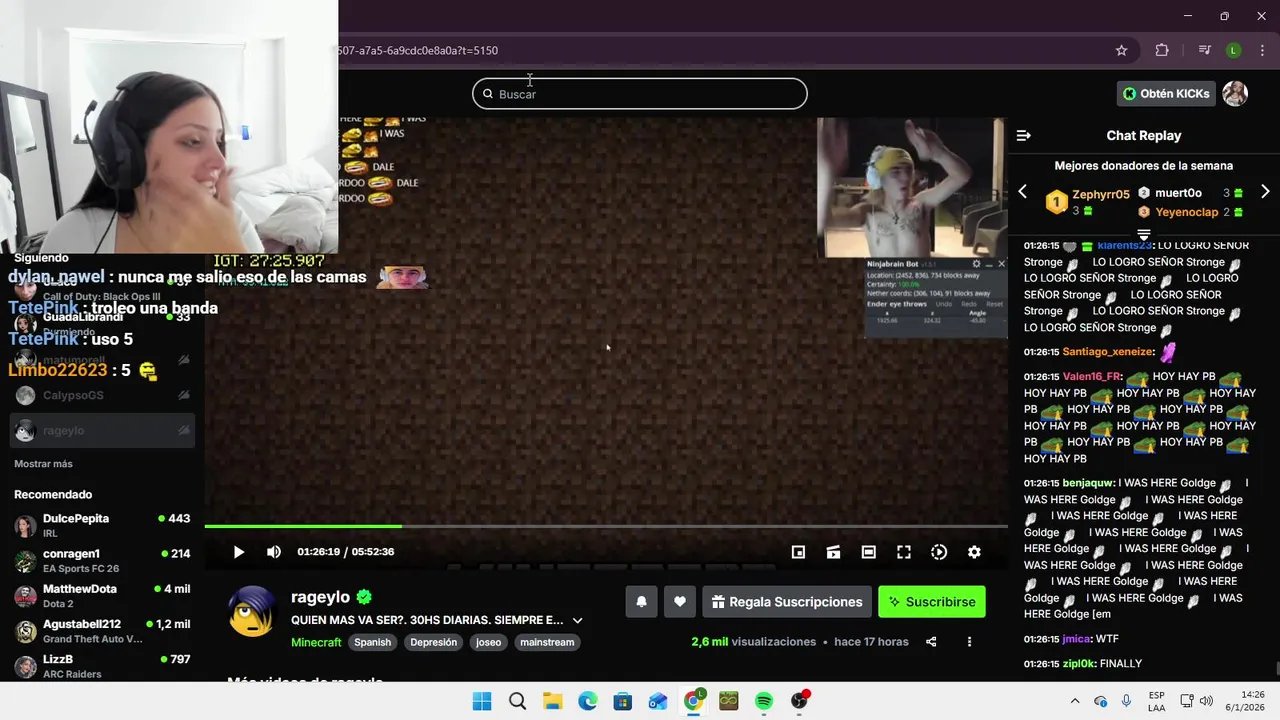Focus the Buscar search field

pos(640,94)
